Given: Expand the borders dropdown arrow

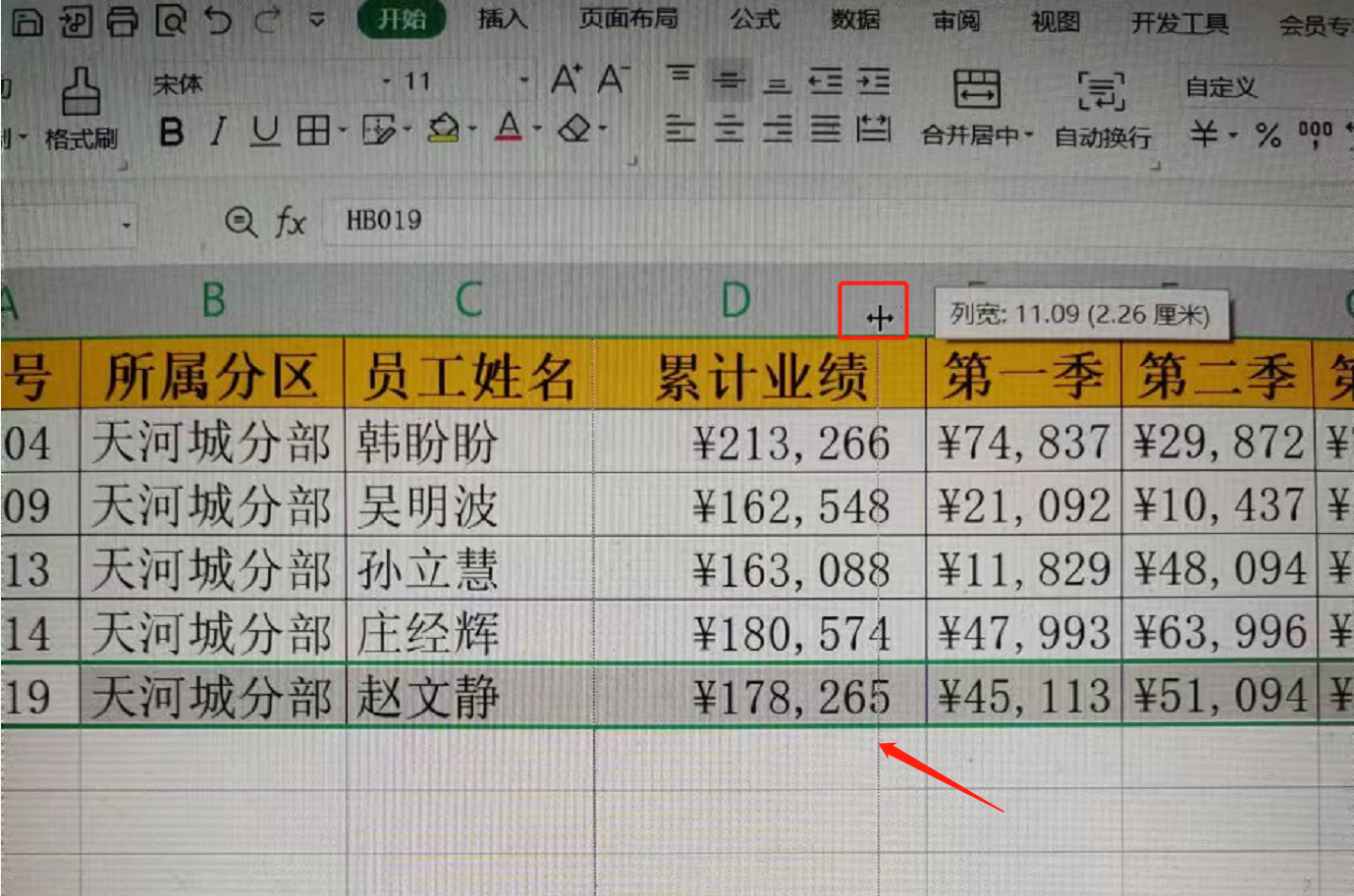Looking at the screenshot, I should 343,130.
